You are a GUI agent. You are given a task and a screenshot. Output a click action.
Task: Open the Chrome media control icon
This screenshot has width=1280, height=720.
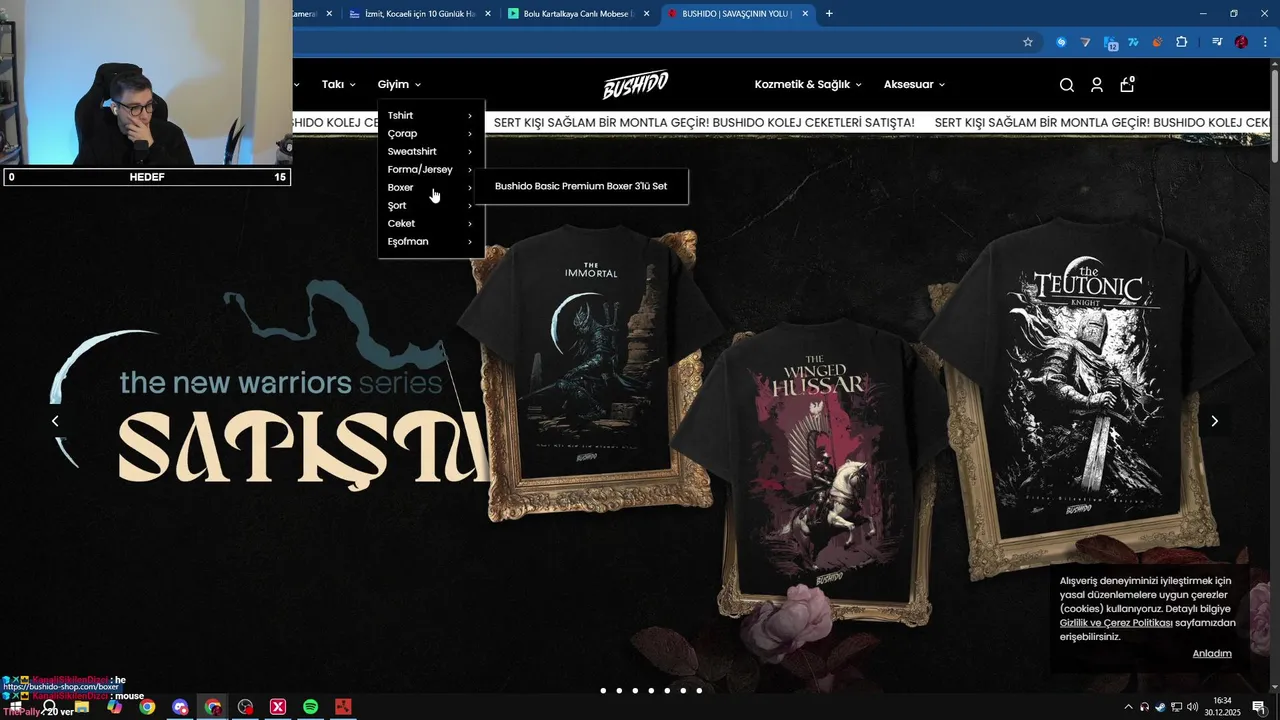(x=1217, y=42)
